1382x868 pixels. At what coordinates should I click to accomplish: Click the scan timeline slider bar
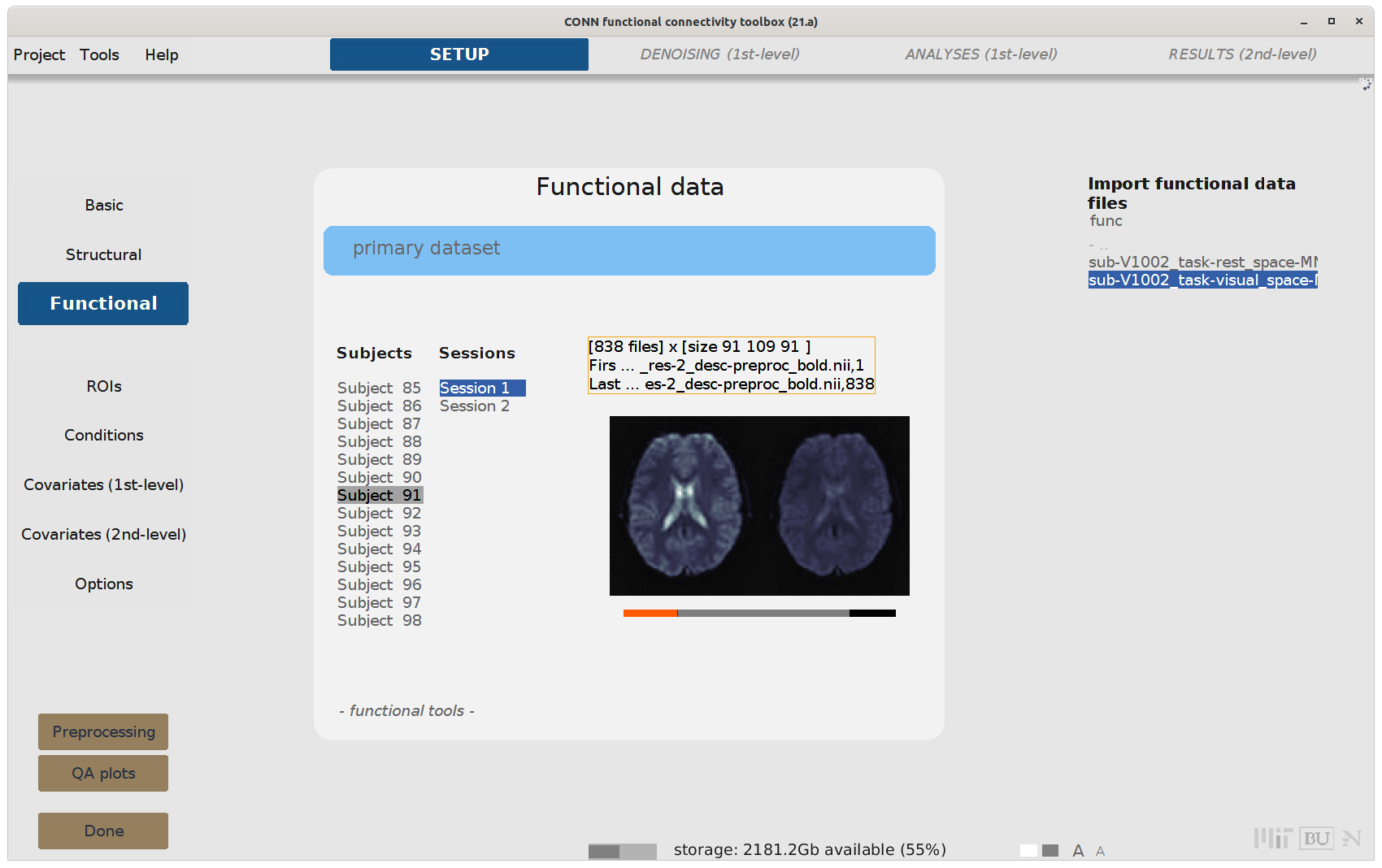pos(759,614)
